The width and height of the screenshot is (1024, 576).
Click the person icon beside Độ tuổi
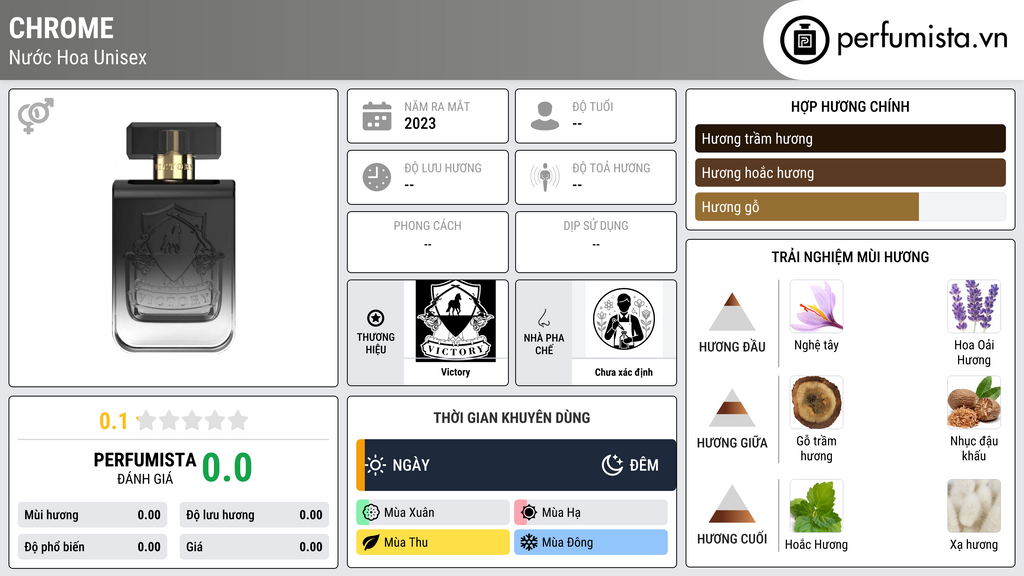(x=545, y=116)
